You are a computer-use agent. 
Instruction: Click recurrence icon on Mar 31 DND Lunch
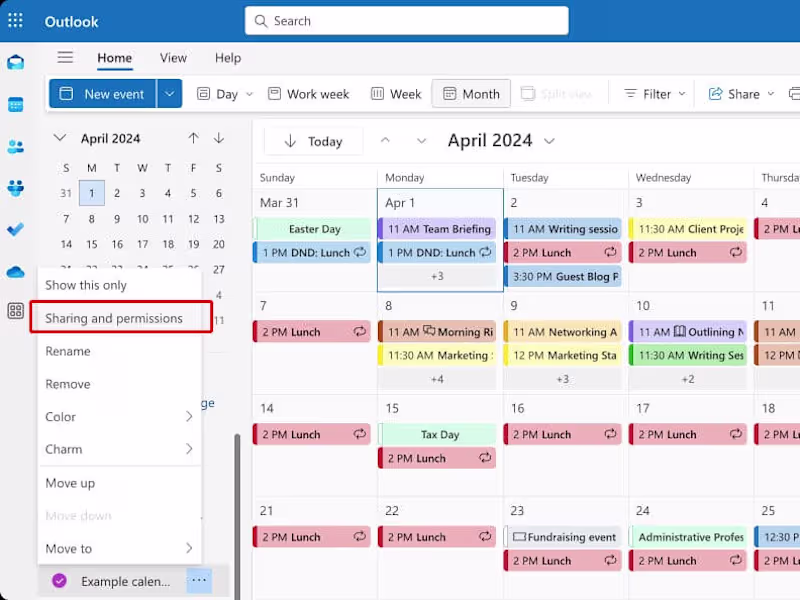pyautogui.click(x=360, y=252)
